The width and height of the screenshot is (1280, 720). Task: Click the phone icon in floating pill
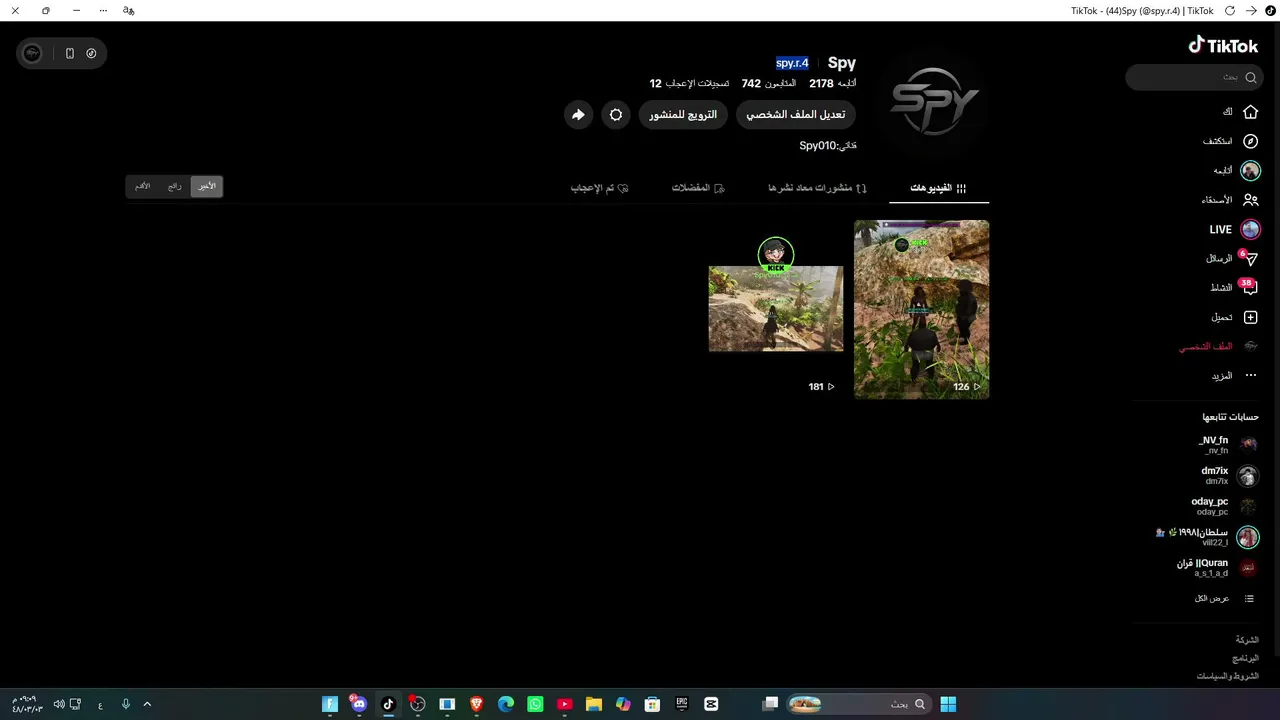coord(70,53)
